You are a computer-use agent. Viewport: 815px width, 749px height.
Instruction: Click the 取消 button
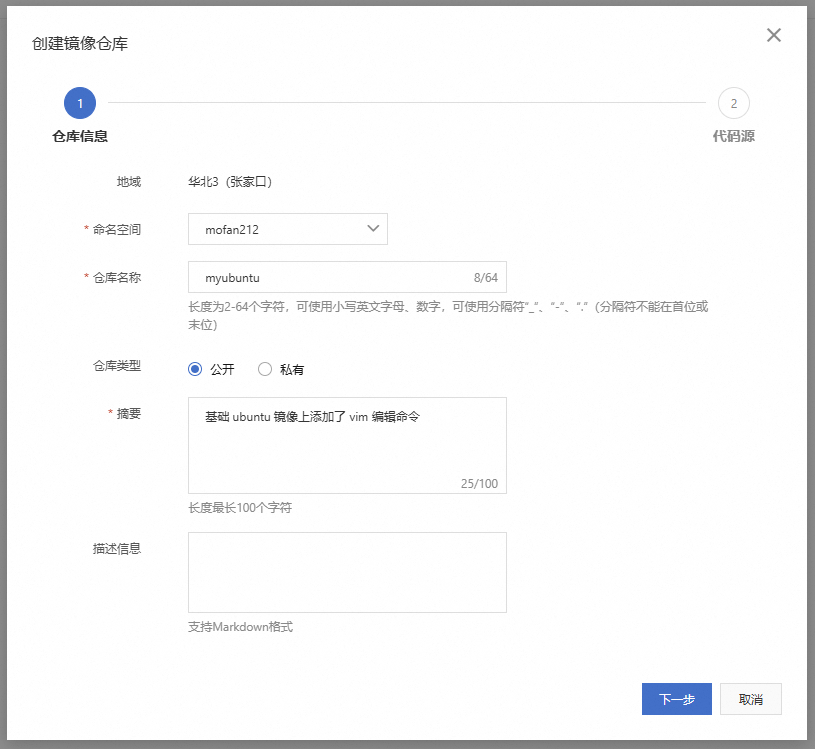click(750, 699)
